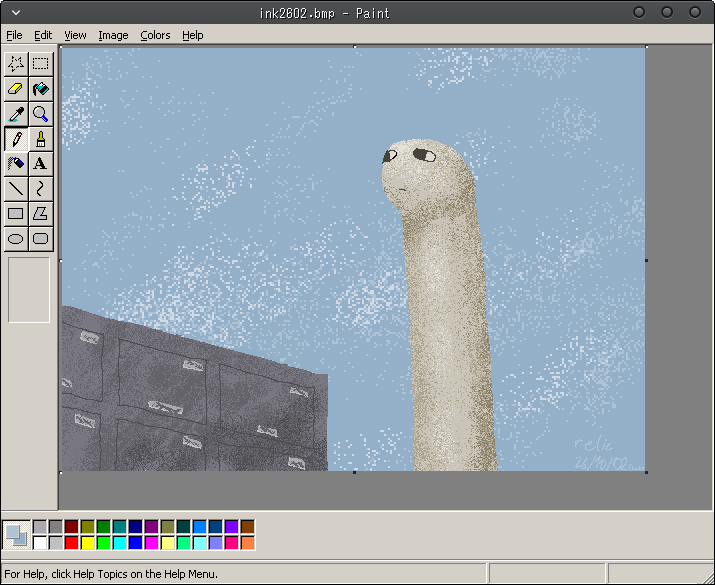
Task: Choose the Curve tool
Action: point(41,188)
